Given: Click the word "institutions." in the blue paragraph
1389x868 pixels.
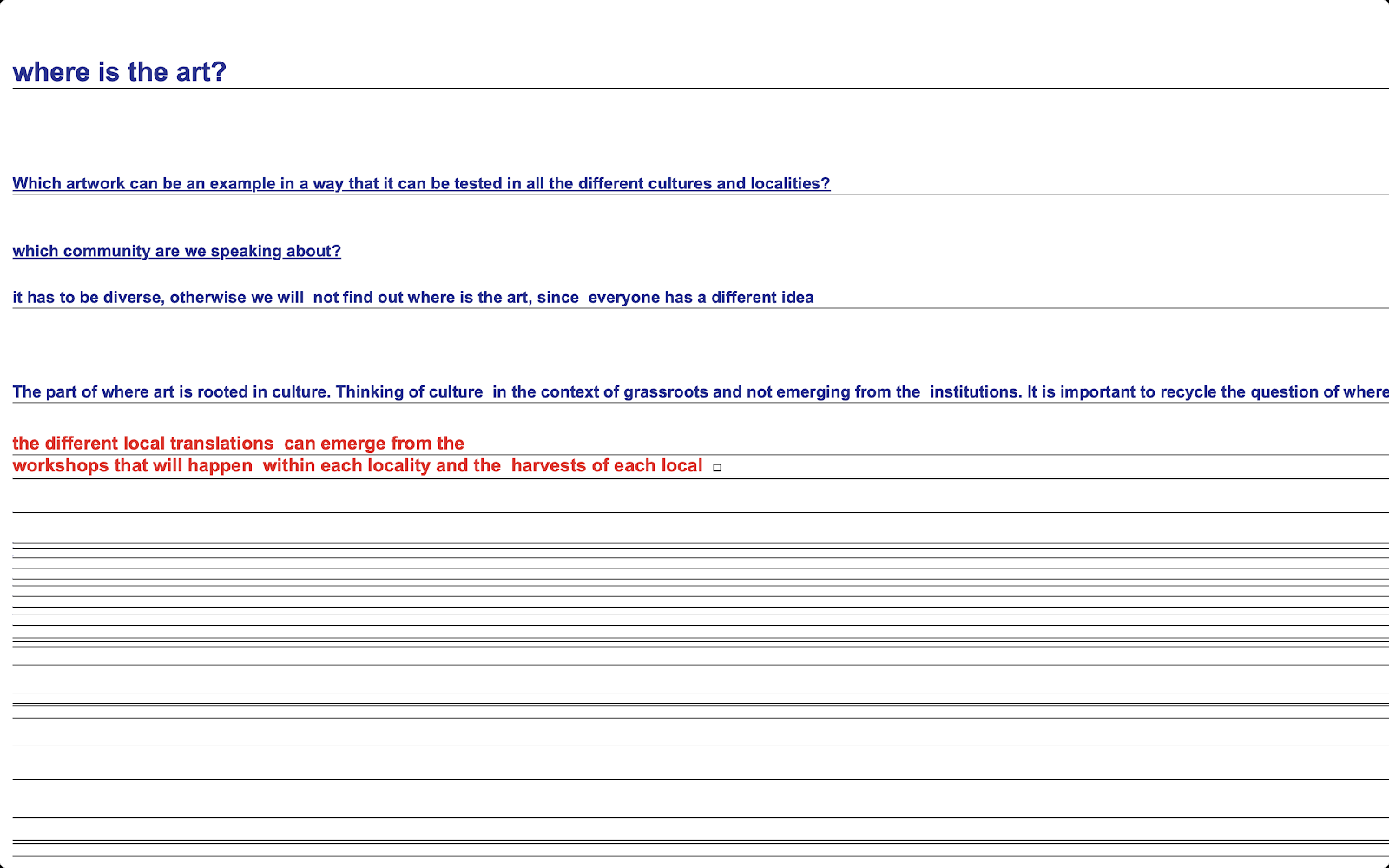Looking at the screenshot, I should coord(976,392).
